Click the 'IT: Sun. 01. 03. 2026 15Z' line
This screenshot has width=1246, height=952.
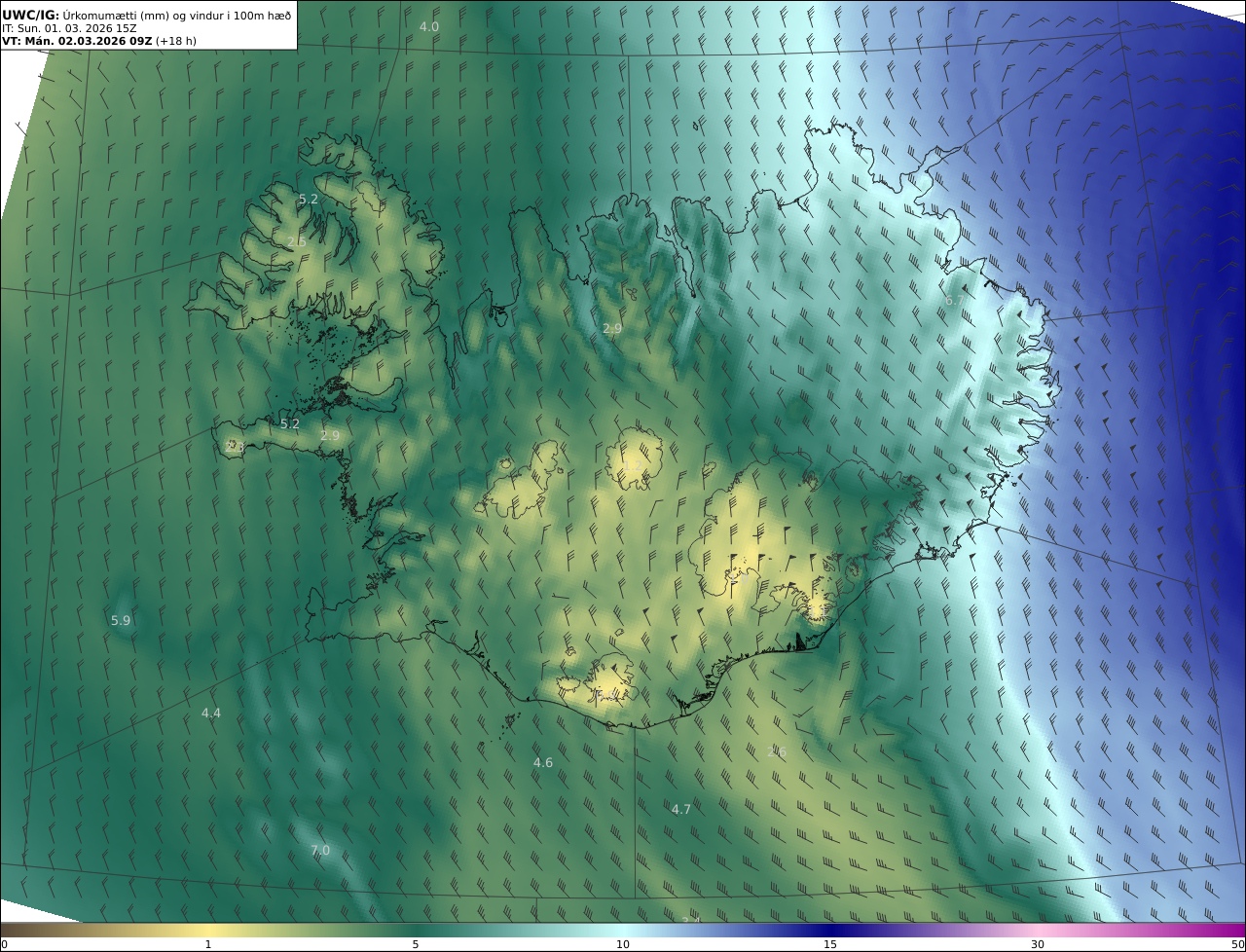[x=69, y=28]
